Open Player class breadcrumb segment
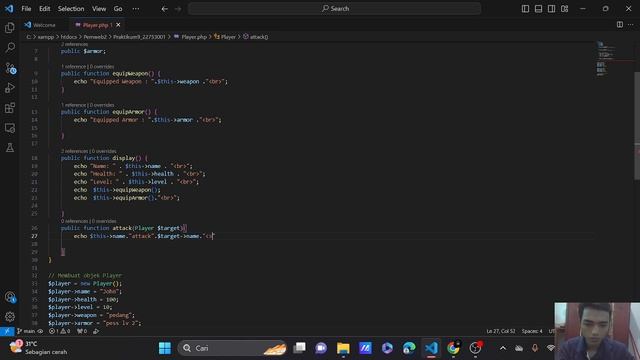Screen dimensions: 640x360 click(225, 37)
